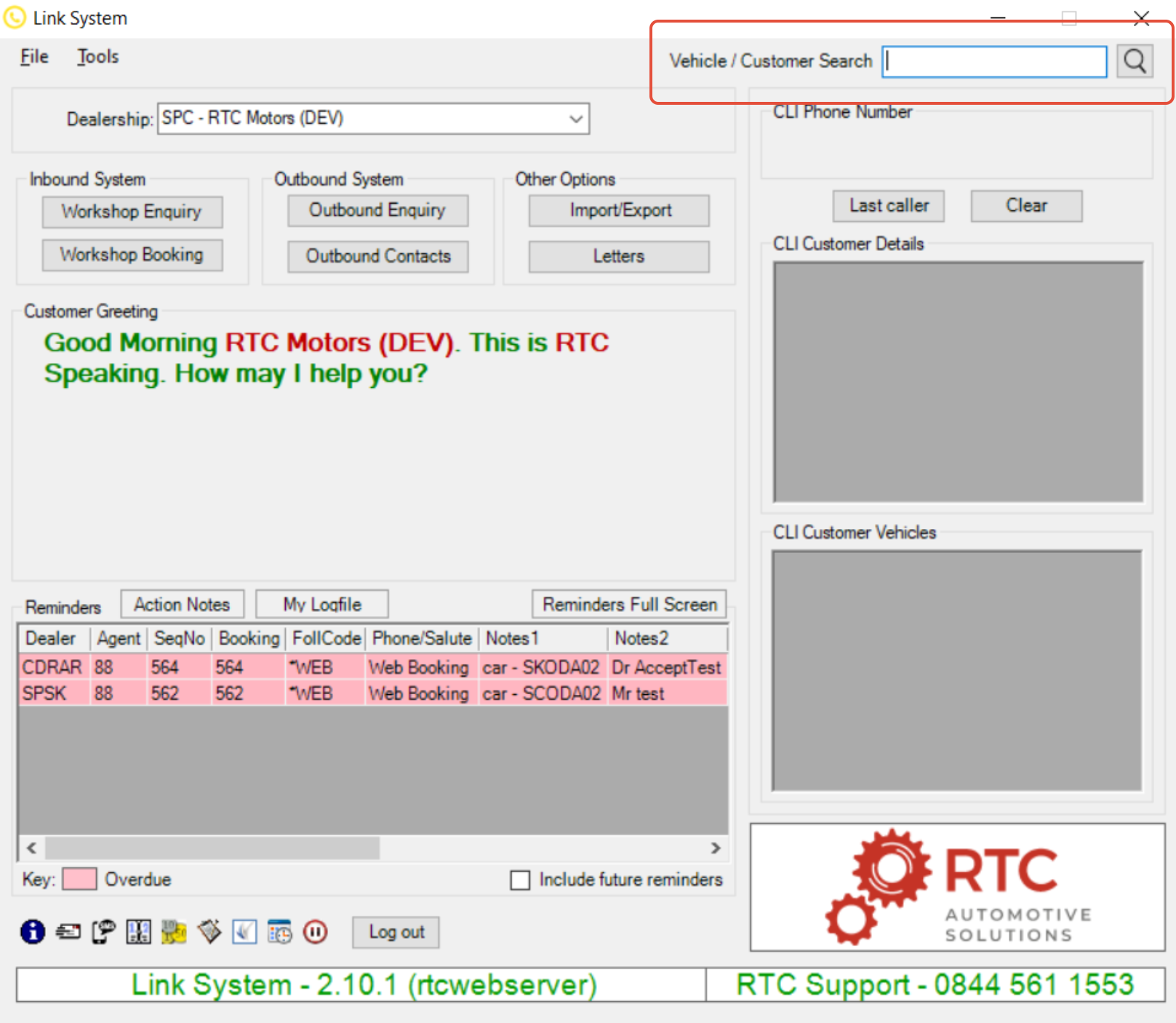Image resolution: width=1176 pixels, height=1023 pixels.
Task: Open Outbound Contacts
Action: click(377, 256)
